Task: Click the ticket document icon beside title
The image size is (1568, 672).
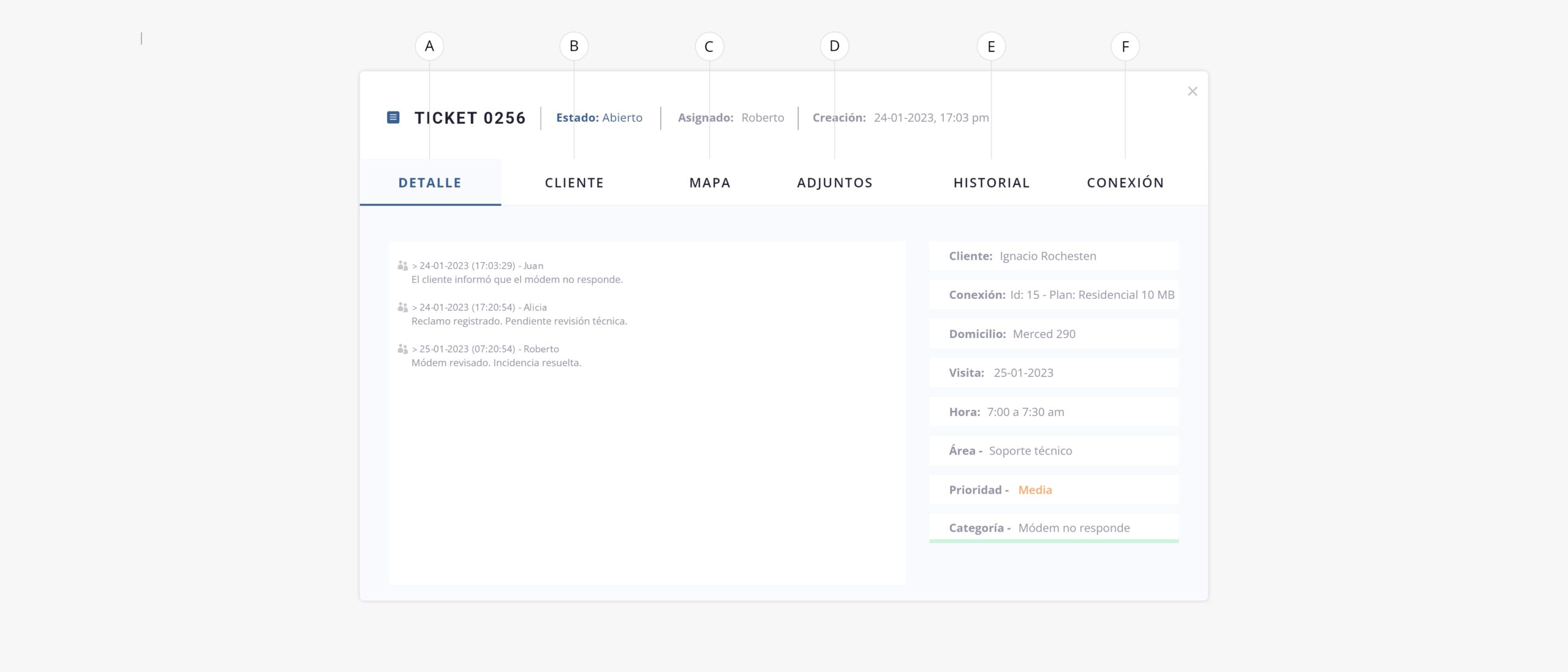Action: pos(393,117)
